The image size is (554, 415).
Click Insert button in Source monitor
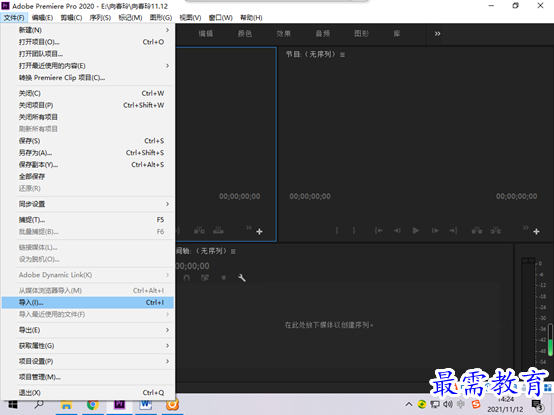(199, 231)
